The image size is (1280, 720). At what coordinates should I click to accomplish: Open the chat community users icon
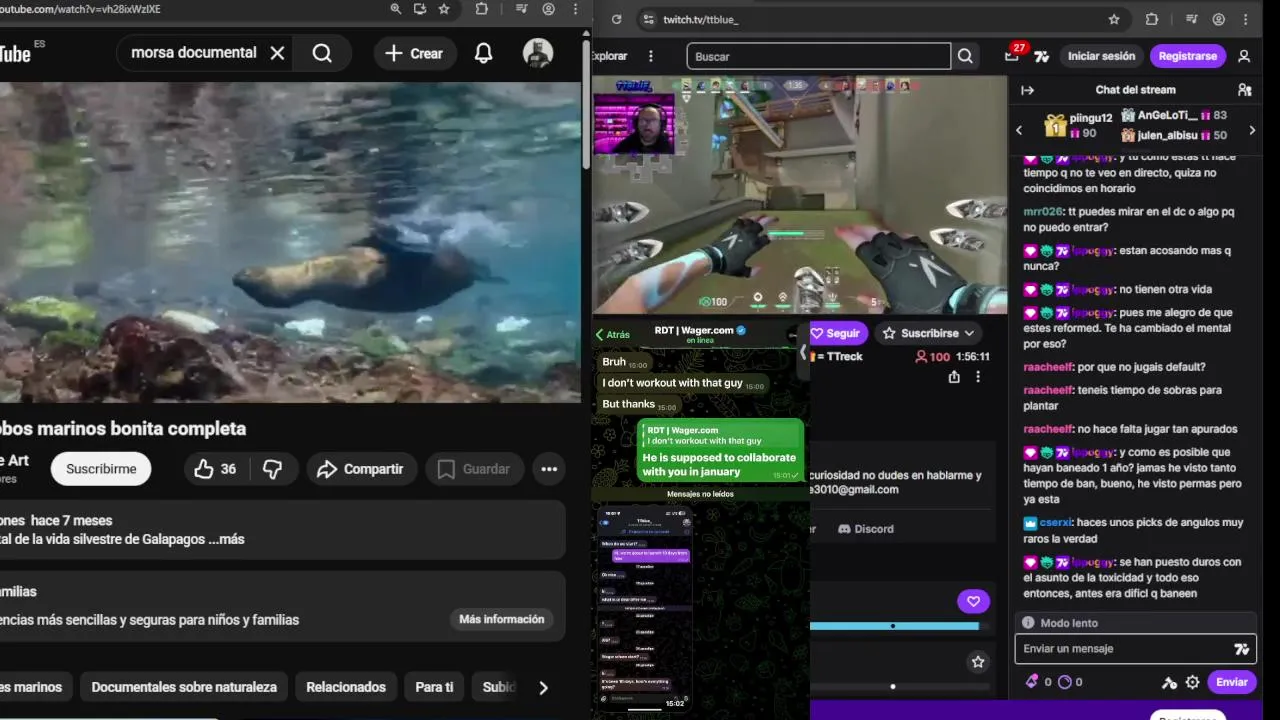1244,90
